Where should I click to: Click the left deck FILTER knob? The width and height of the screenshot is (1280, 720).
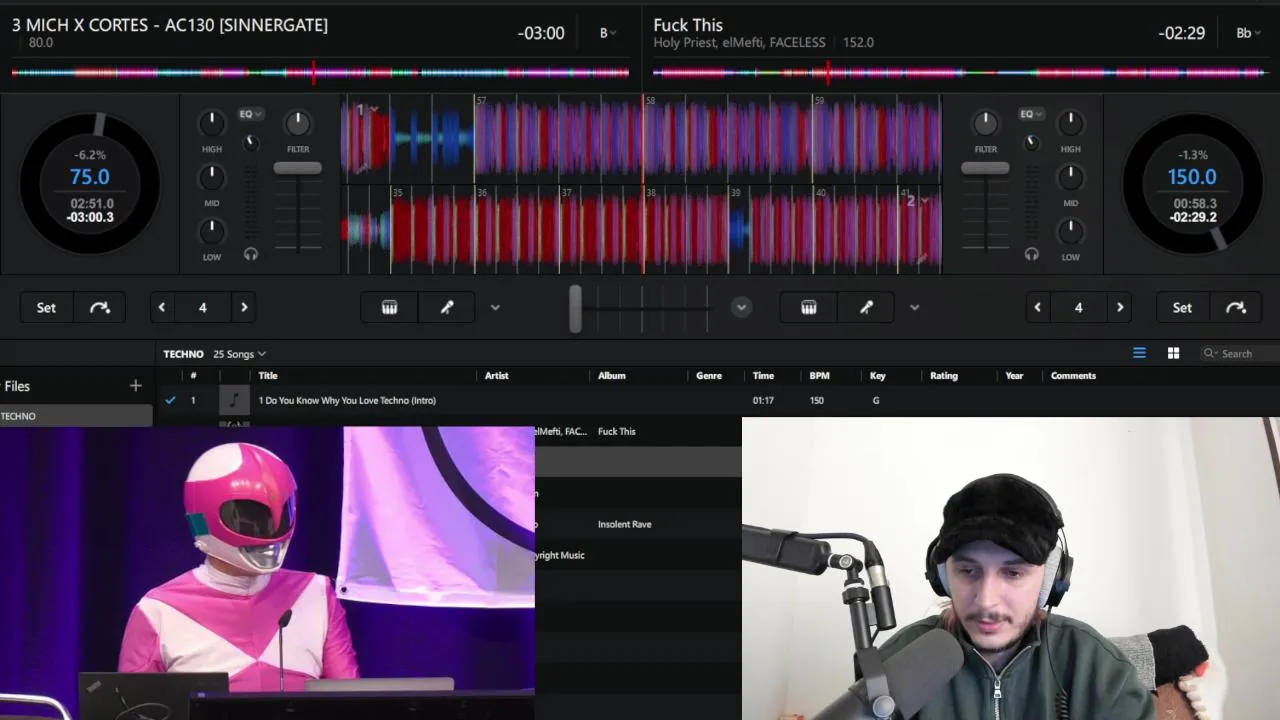point(297,123)
